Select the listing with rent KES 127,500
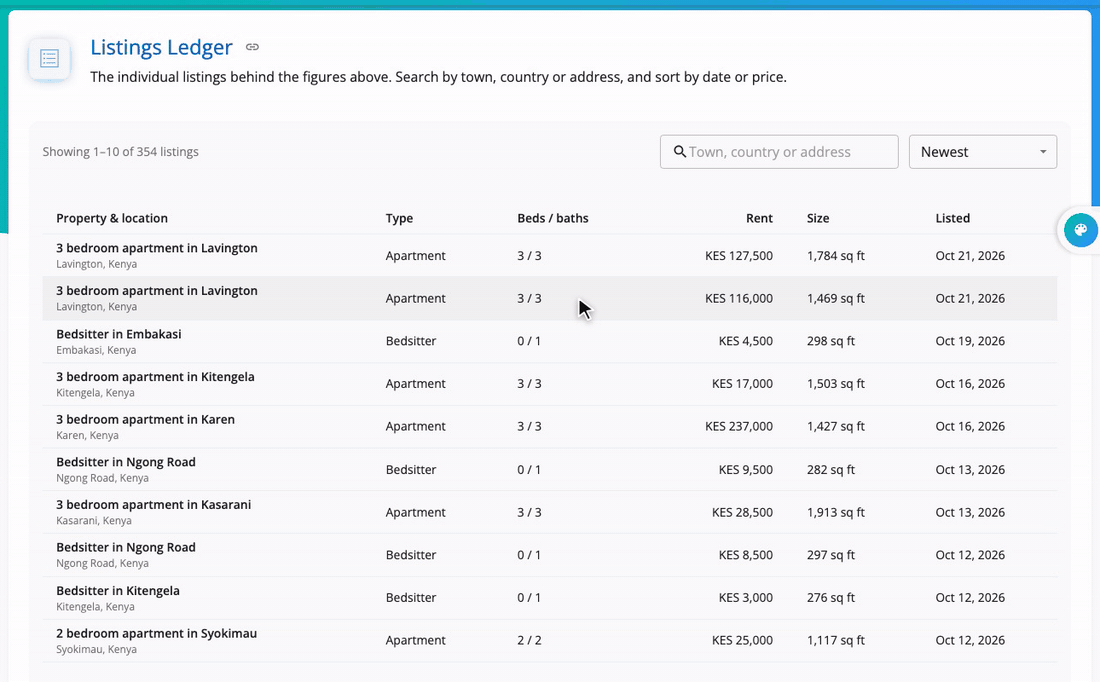 coord(549,255)
